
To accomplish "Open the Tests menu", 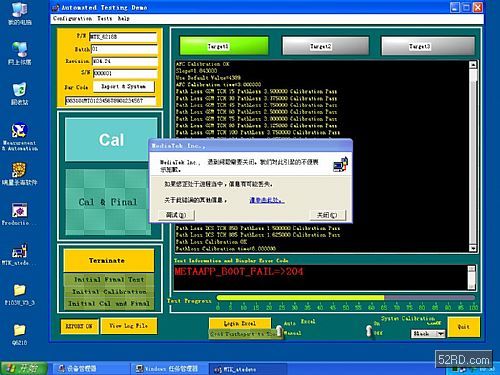I will click(x=105, y=19).
